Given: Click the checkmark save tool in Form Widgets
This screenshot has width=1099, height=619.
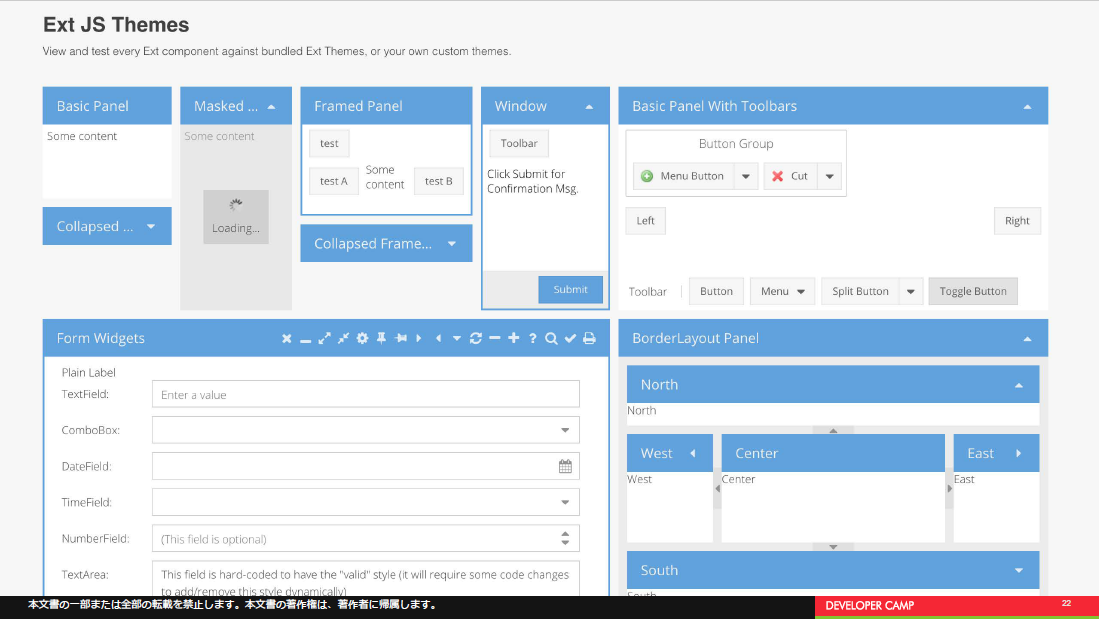Looking at the screenshot, I should (571, 339).
